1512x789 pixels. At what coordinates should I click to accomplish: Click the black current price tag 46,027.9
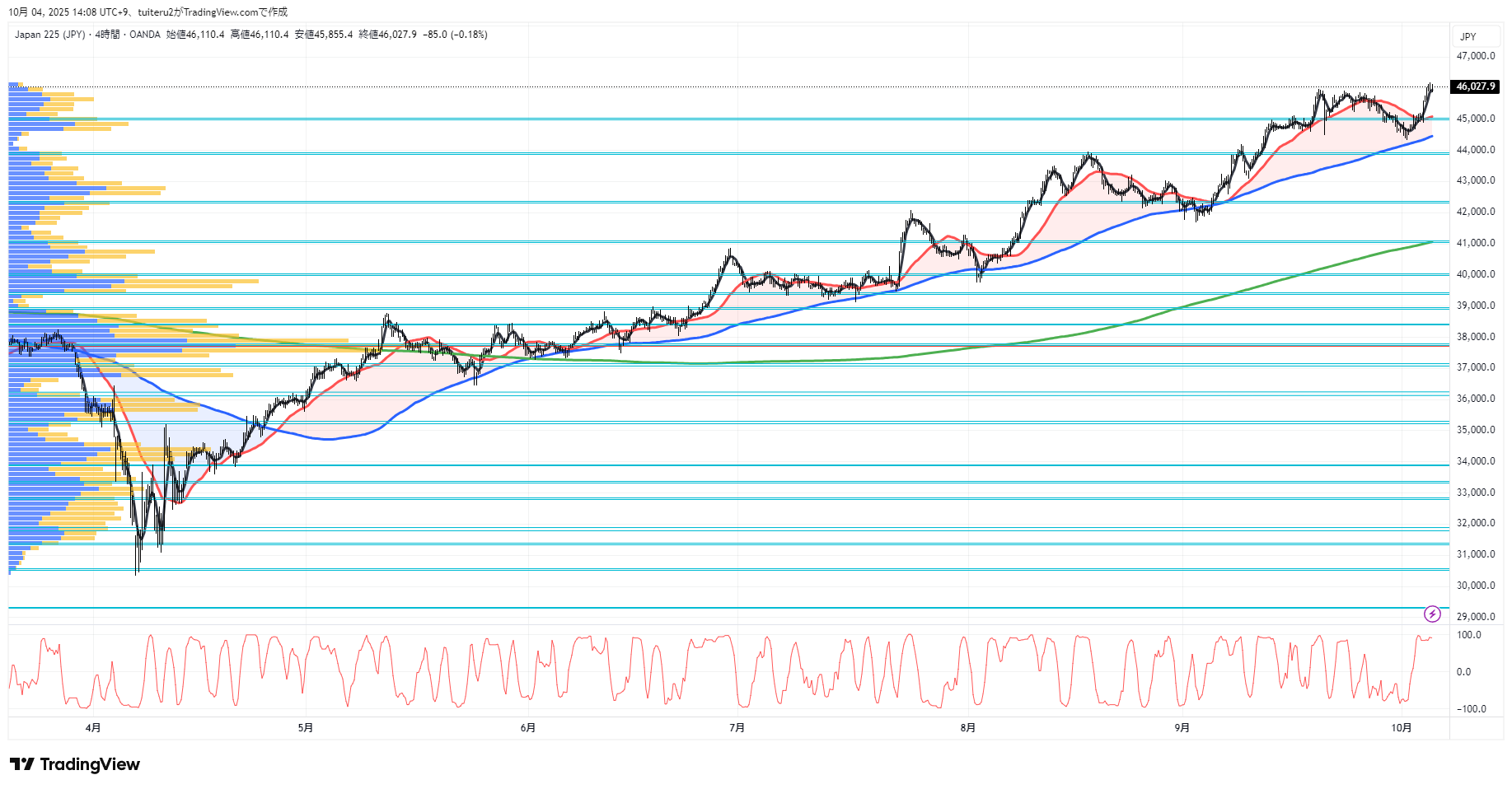click(x=1475, y=86)
